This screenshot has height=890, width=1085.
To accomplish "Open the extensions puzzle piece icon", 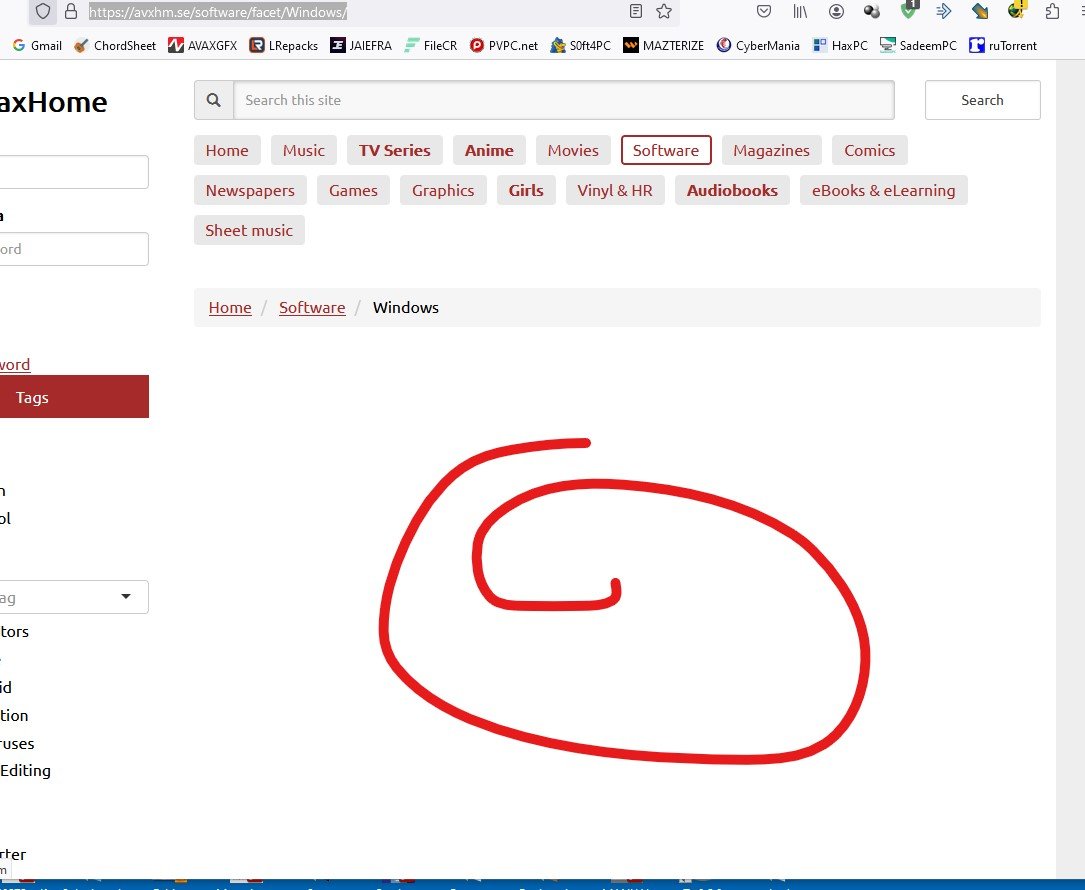I will 1052,12.
